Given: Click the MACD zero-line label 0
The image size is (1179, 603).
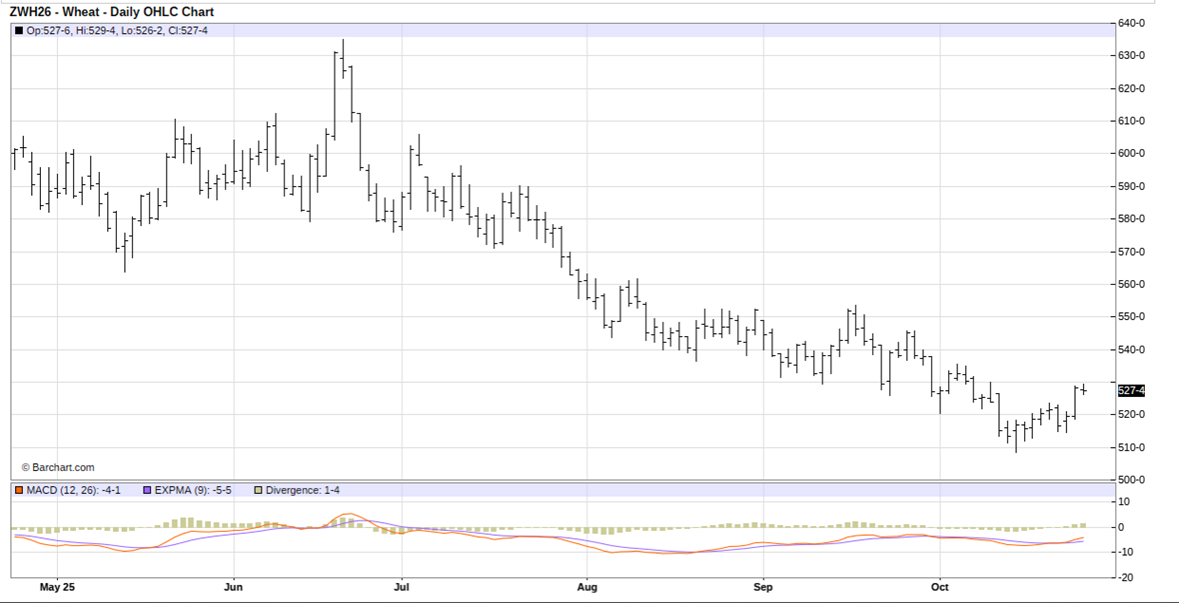Looking at the screenshot, I should click(x=1121, y=527).
